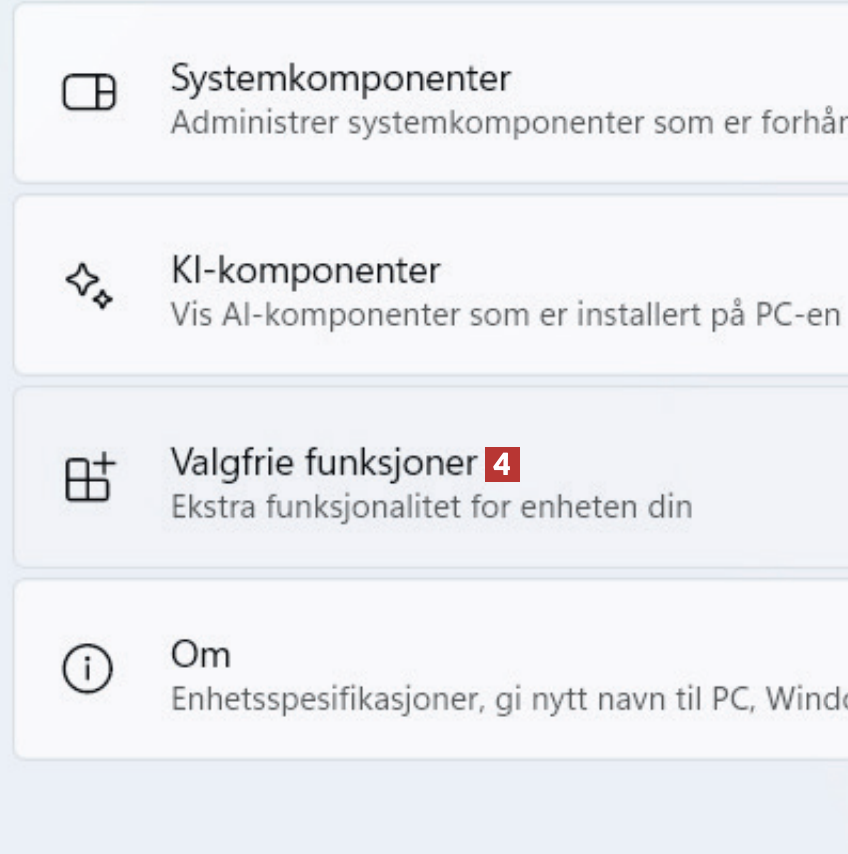Click empty space right of KI-komponenter title
This screenshot has height=854, width=848.
(640, 271)
